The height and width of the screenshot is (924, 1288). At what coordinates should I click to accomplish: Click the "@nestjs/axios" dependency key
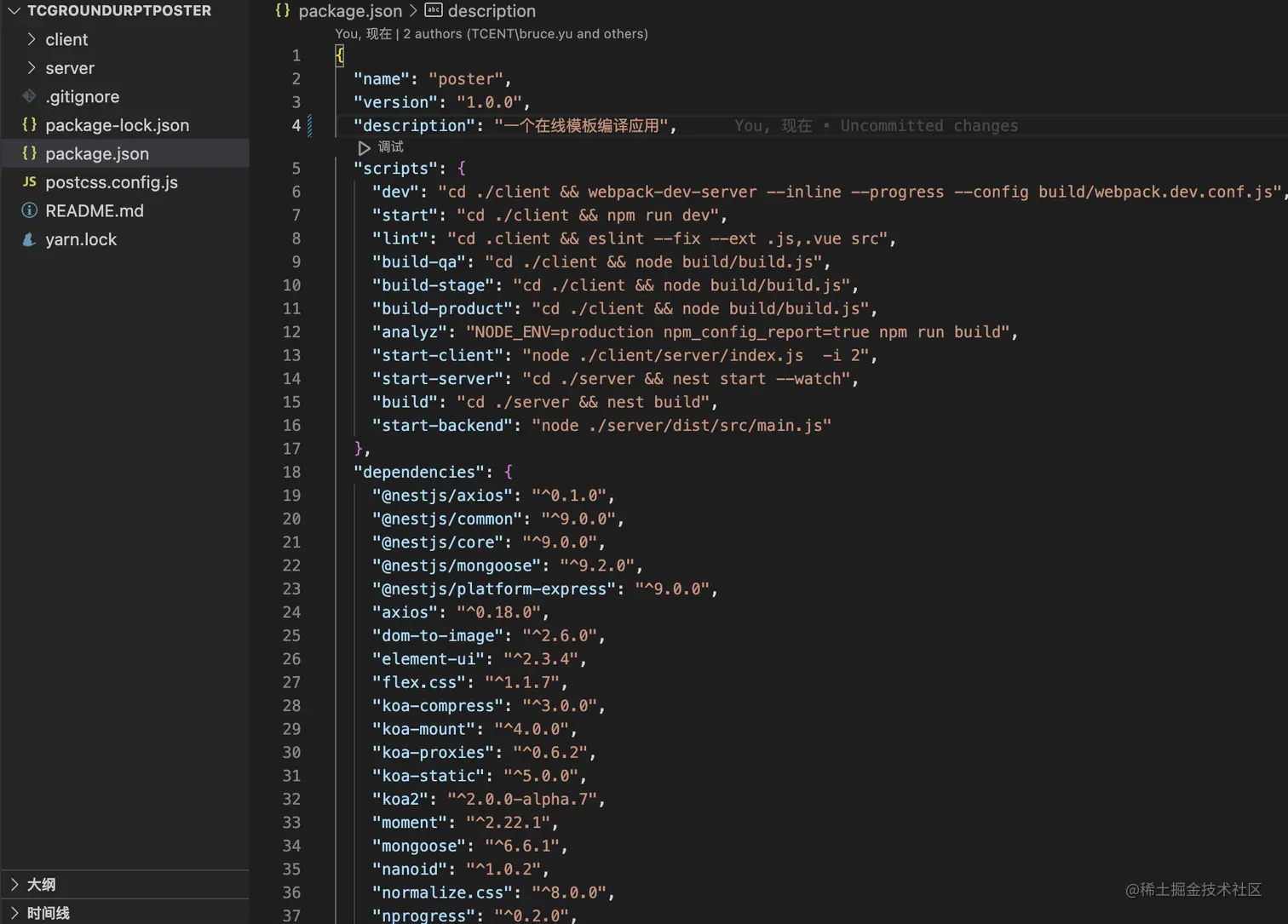tap(443, 496)
